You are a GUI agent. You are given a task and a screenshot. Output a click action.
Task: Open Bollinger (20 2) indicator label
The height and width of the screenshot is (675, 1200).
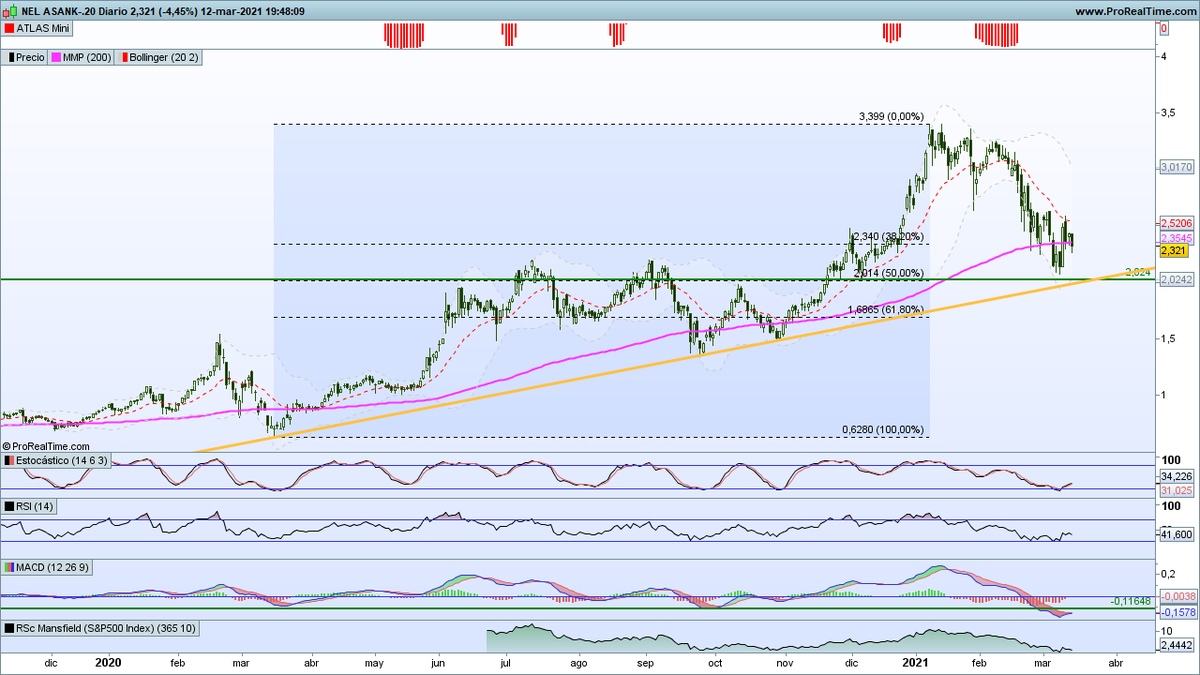[x=158, y=58]
